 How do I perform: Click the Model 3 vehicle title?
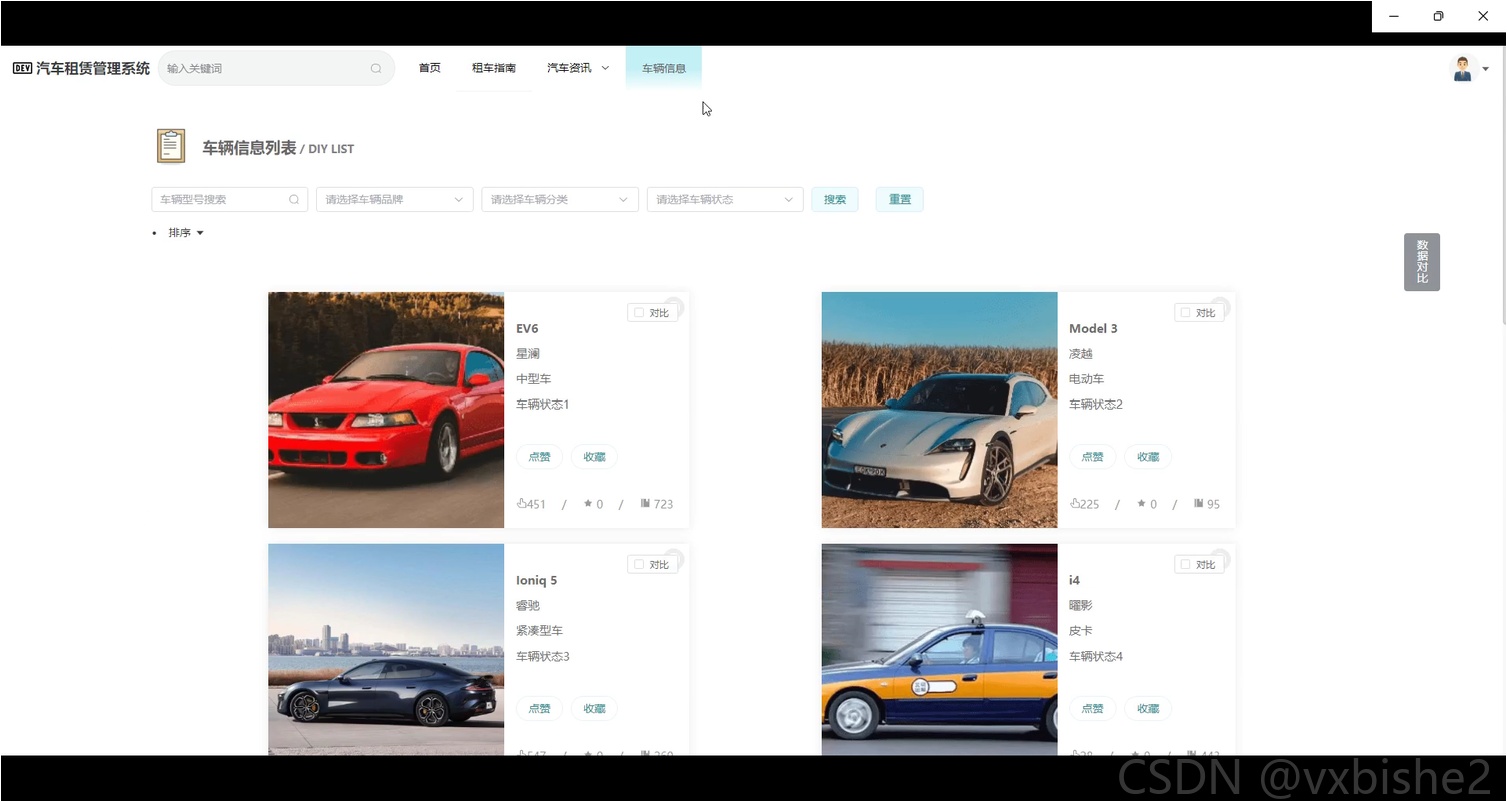pos(1093,329)
